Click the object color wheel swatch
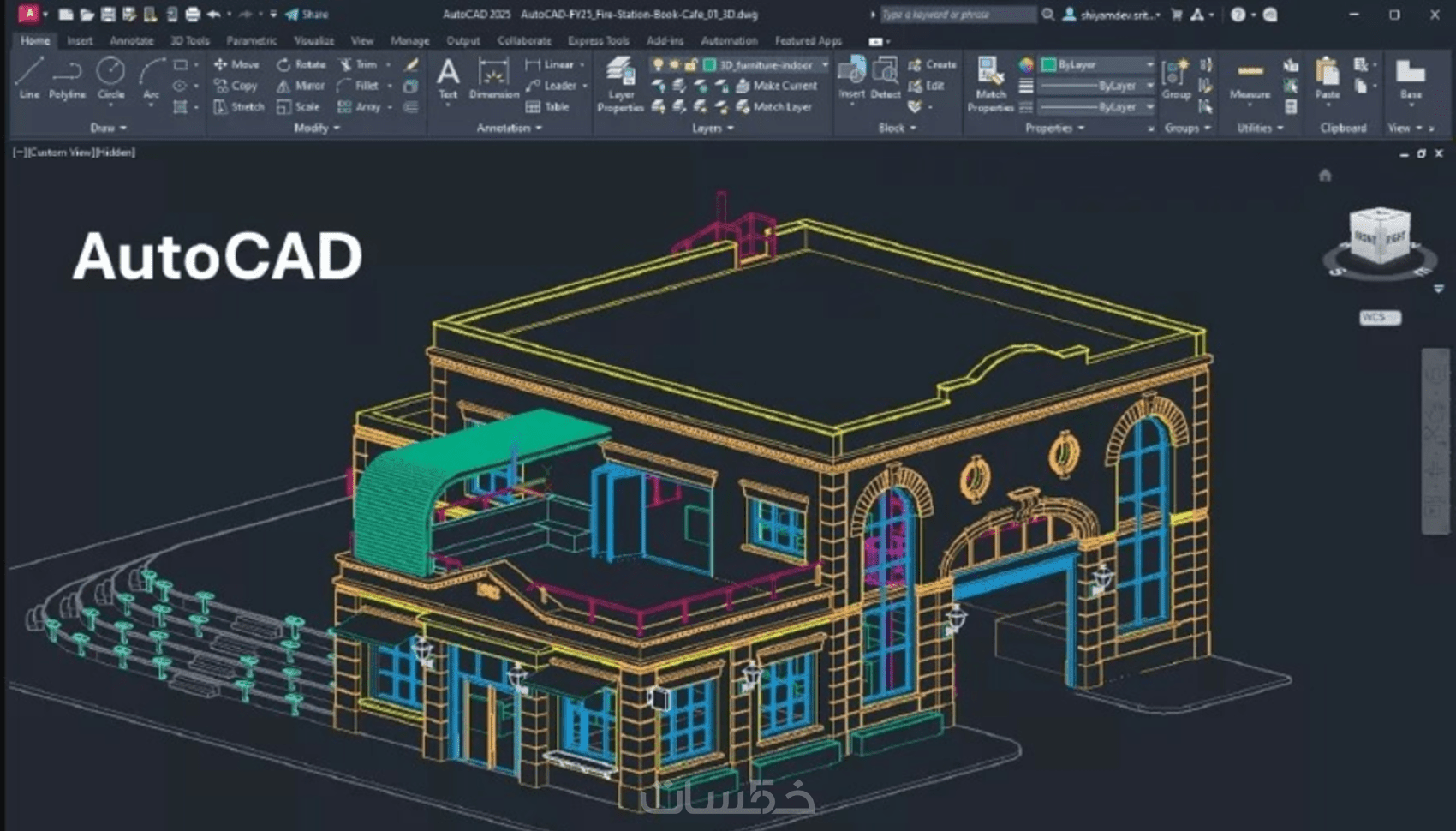The width and height of the screenshot is (1456, 831). tap(1025, 64)
